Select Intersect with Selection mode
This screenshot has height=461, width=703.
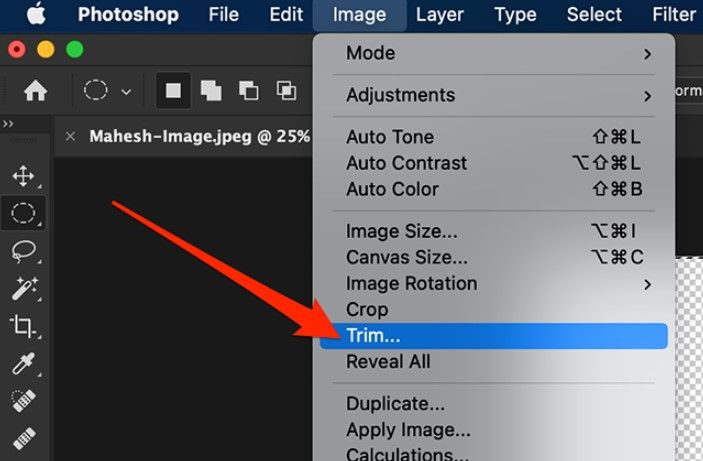pyautogui.click(x=286, y=91)
